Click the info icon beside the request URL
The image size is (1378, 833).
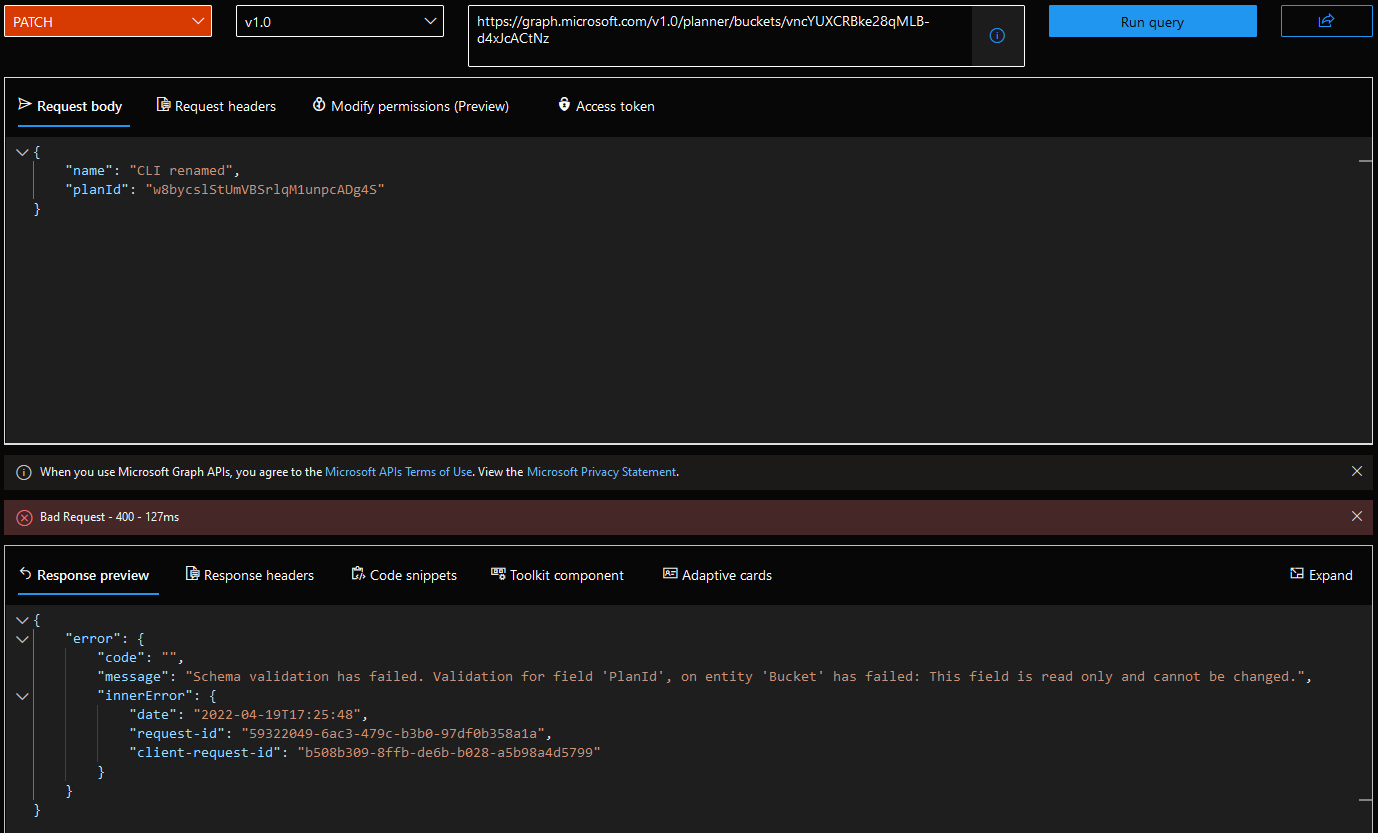click(x=996, y=35)
